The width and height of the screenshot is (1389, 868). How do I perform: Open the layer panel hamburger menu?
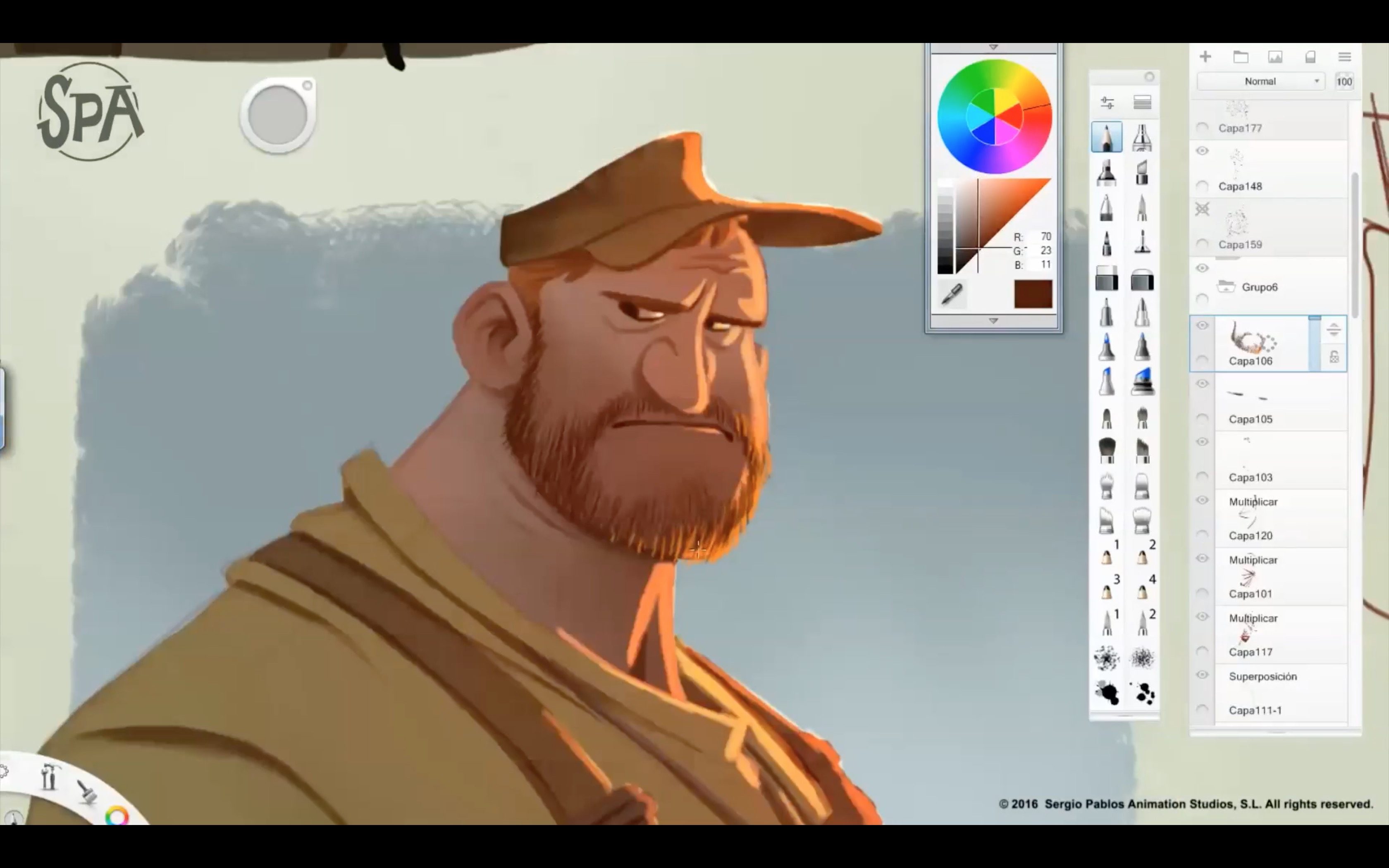1344,57
